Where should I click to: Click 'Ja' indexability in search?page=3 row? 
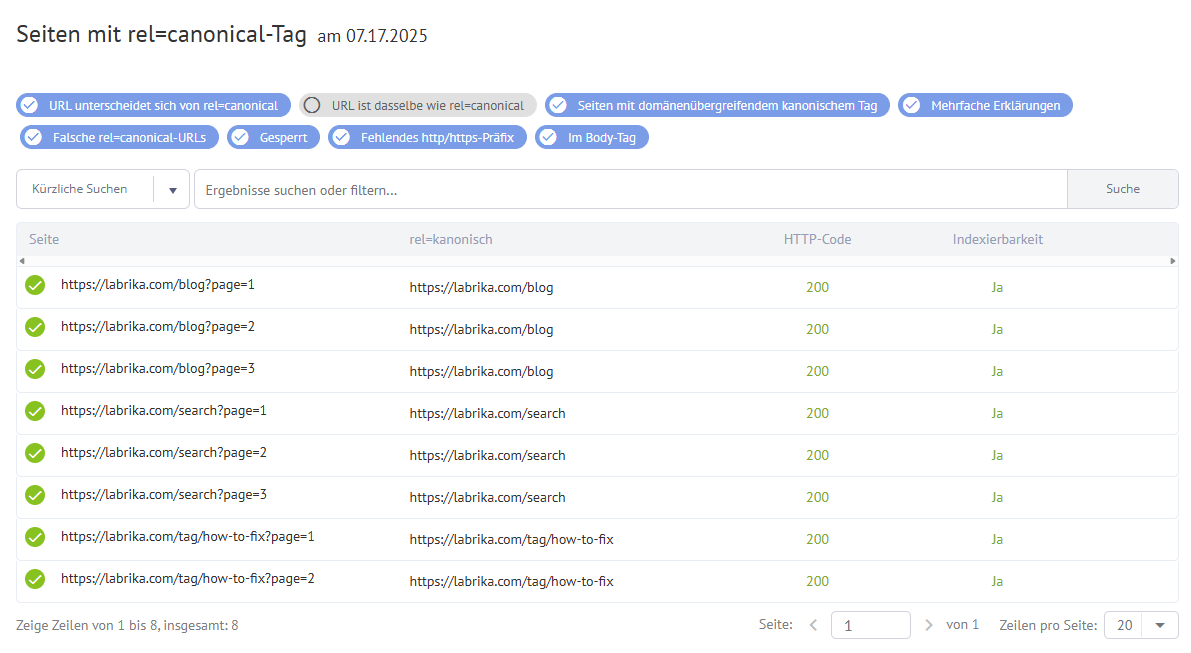(x=997, y=497)
